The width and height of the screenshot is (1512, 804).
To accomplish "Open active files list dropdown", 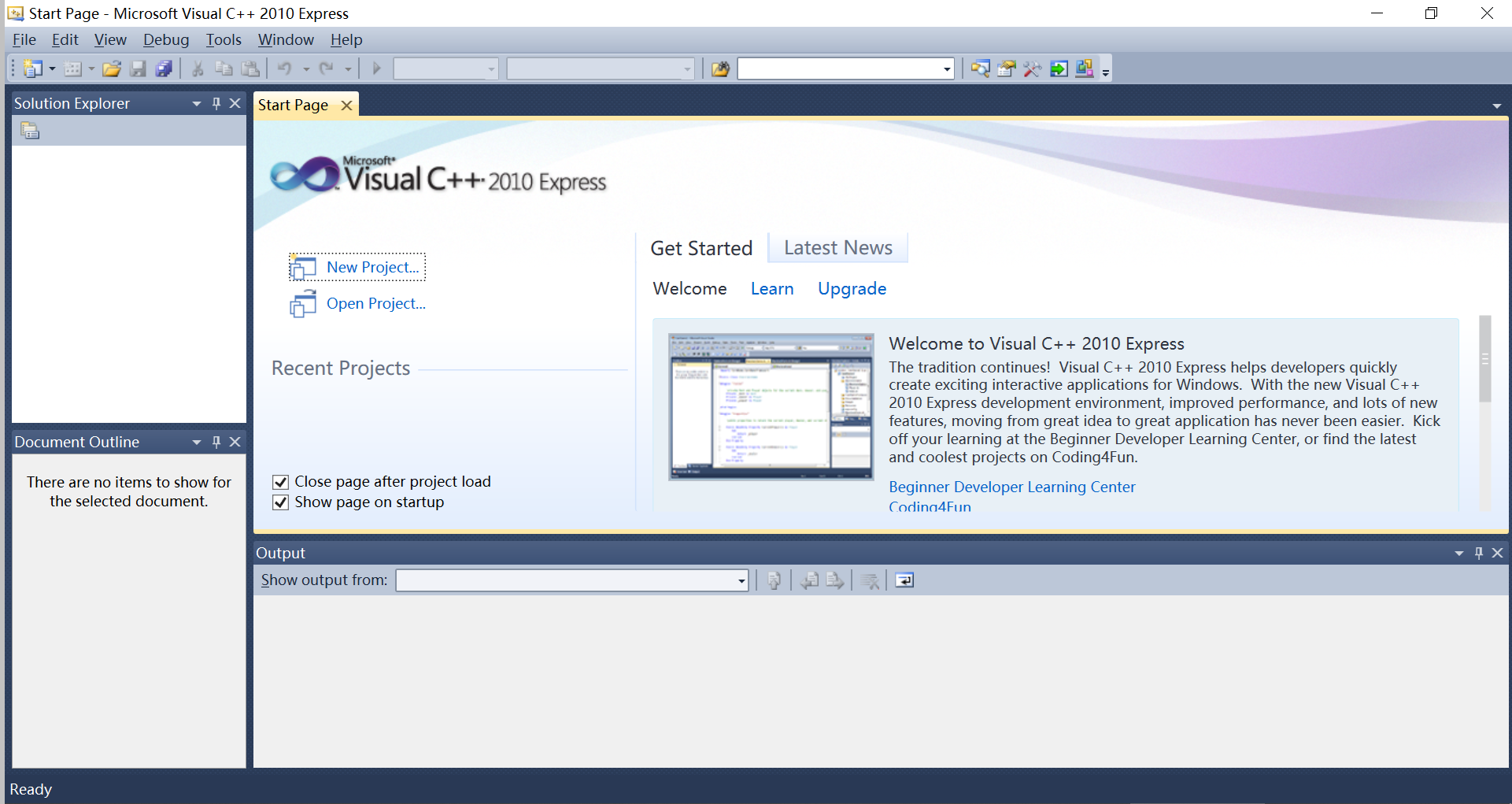I will [x=1496, y=106].
